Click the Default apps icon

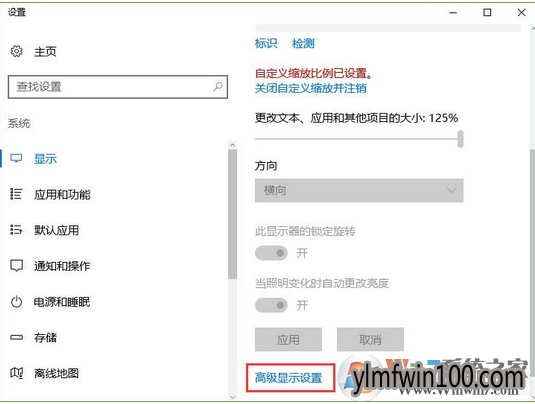coord(16,230)
